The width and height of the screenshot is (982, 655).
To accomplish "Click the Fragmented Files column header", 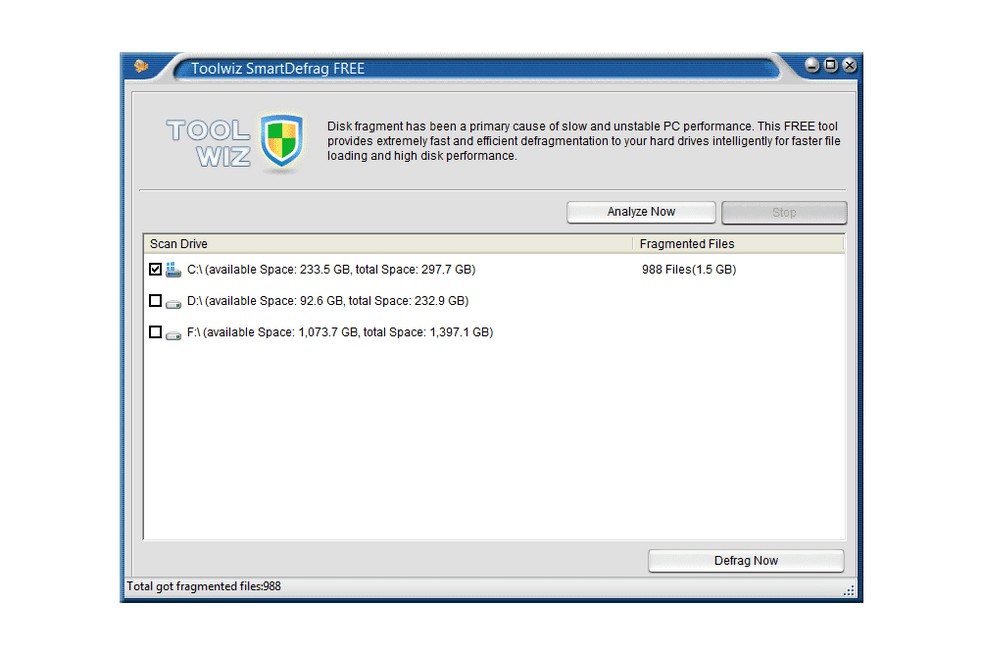I will point(738,244).
